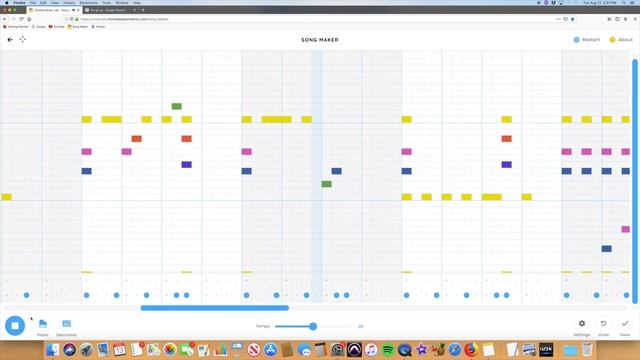Adjust the Tempo slider handle
The width and height of the screenshot is (640, 360).
coord(313,326)
